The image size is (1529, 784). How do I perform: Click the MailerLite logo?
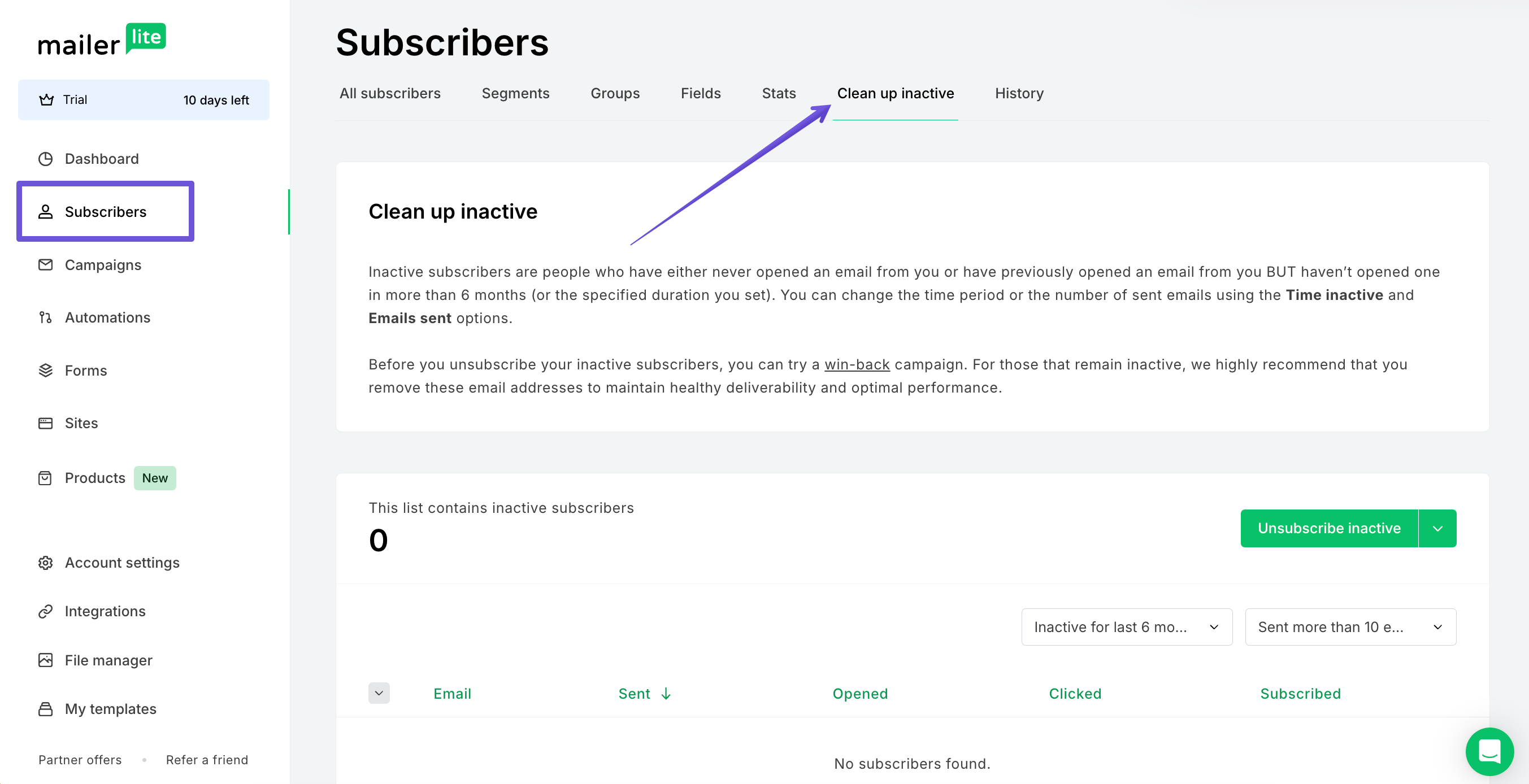(102, 40)
